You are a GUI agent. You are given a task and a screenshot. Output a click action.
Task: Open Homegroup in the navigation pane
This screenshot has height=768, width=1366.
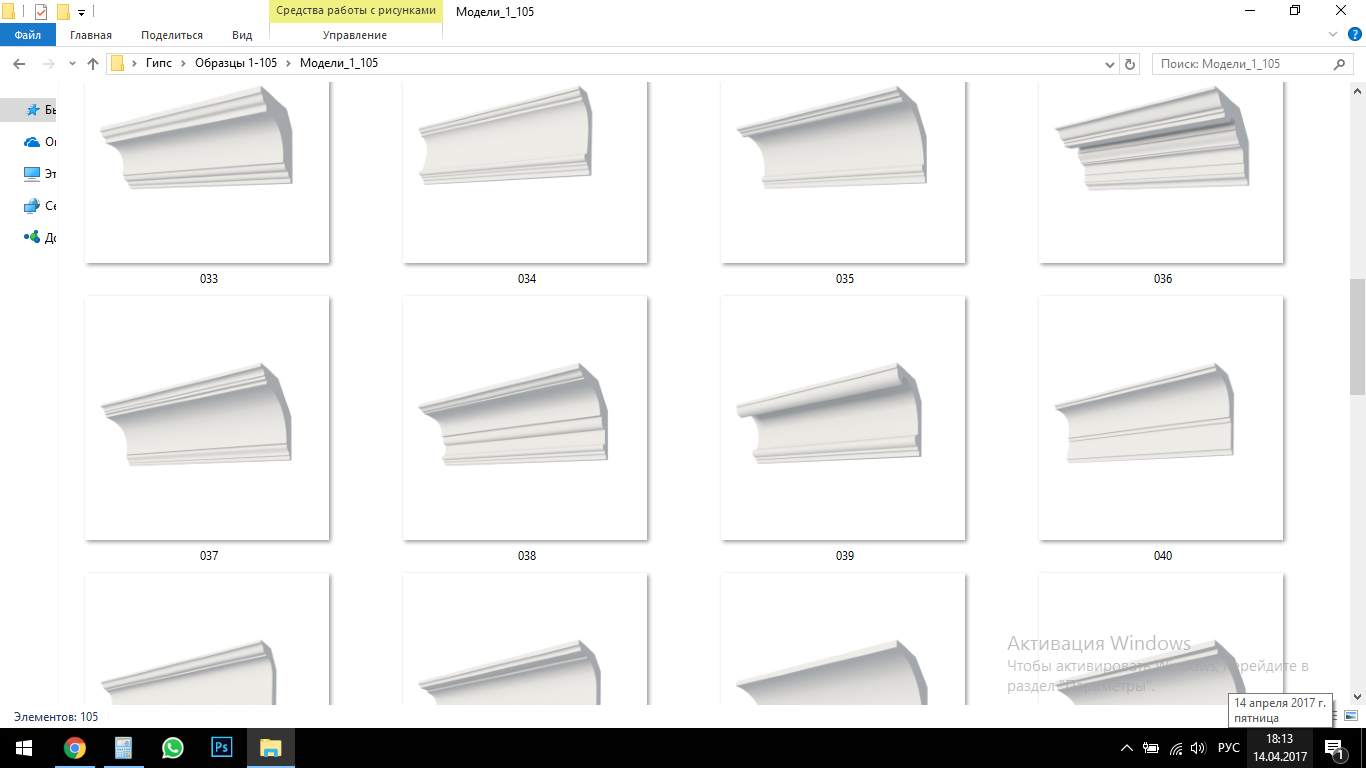pyautogui.click(x=32, y=238)
